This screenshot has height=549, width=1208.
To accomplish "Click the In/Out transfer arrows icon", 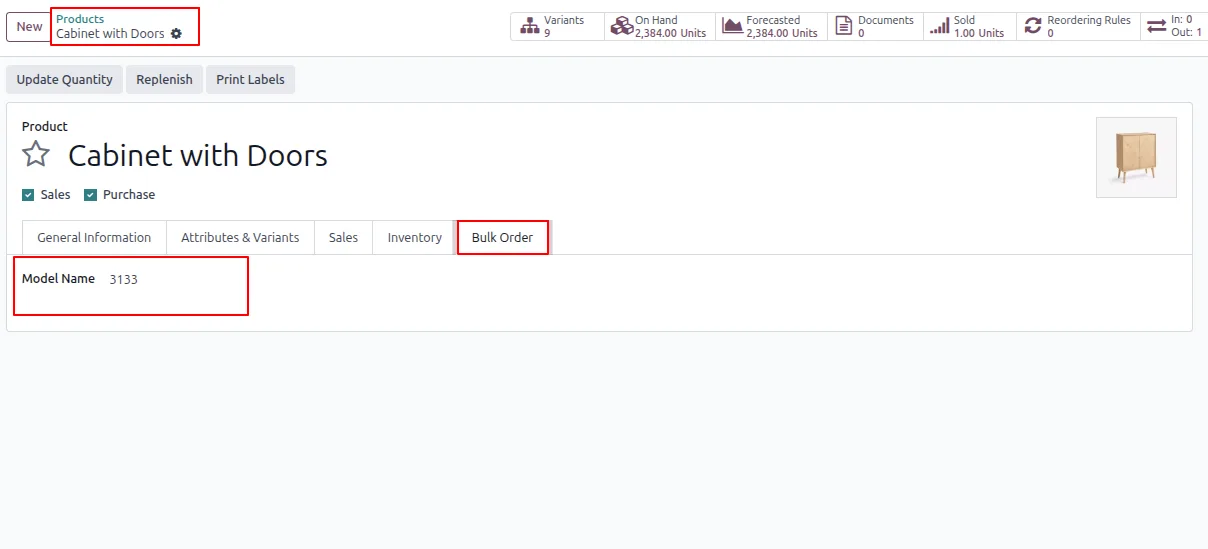I will tap(1156, 26).
